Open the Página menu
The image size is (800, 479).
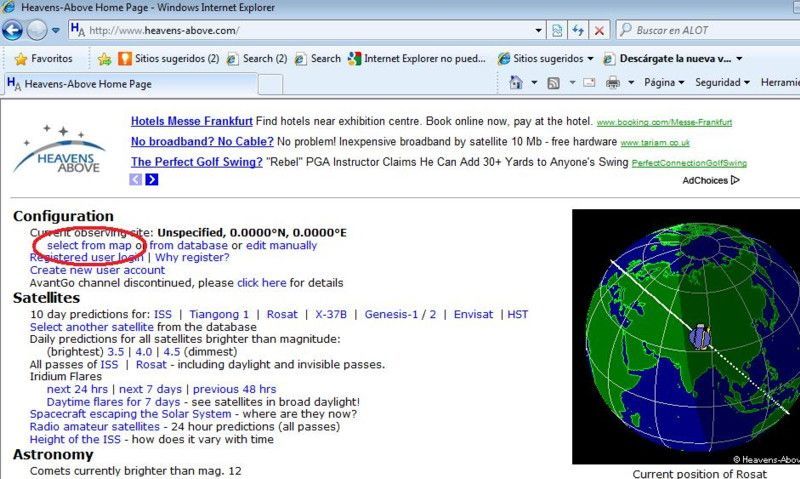click(x=664, y=83)
